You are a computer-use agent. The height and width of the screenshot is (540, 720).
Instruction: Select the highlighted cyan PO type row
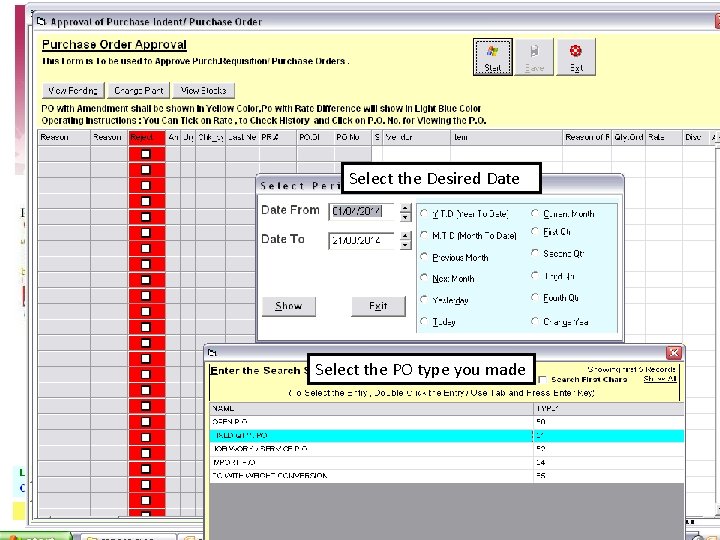[446, 435]
